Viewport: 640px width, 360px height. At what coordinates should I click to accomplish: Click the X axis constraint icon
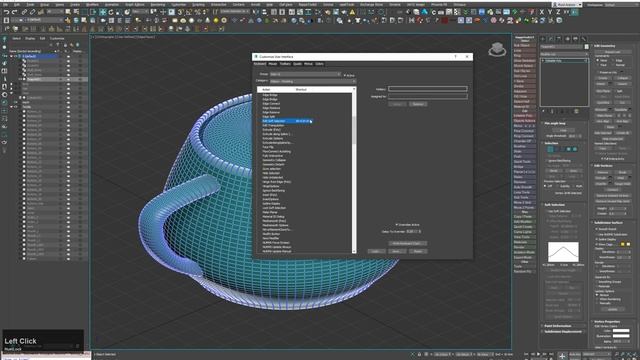pos(542,12)
